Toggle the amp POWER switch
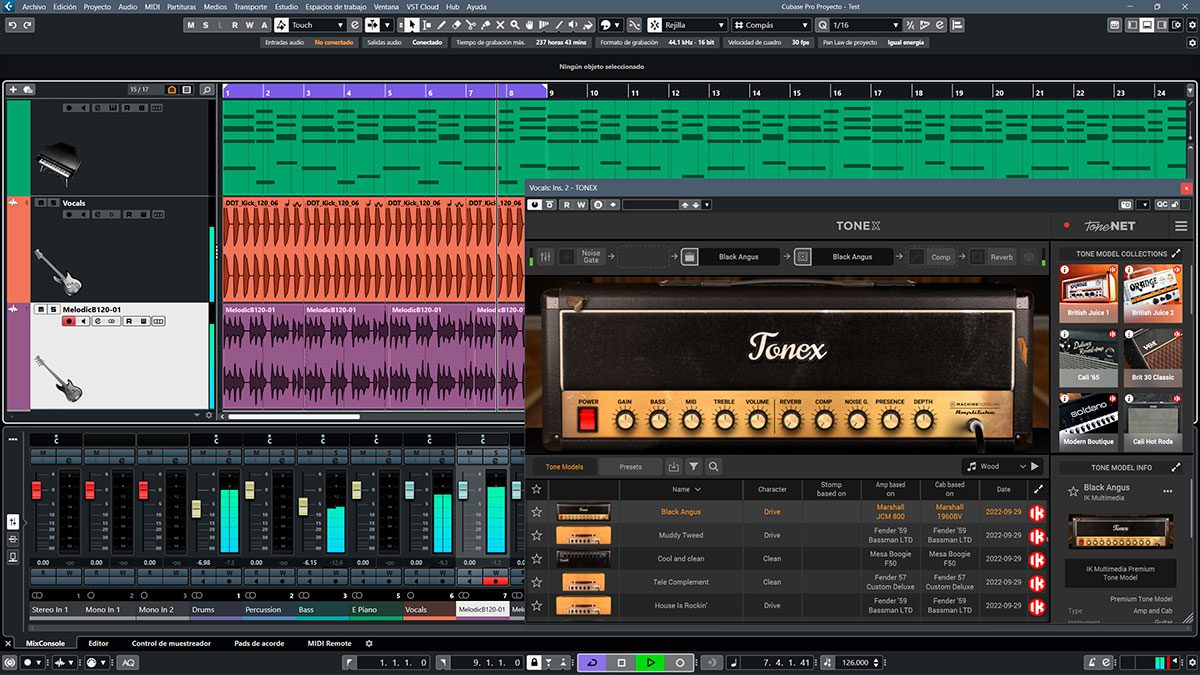The width and height of the screenshot is (1200, 675). pos(587,419)
